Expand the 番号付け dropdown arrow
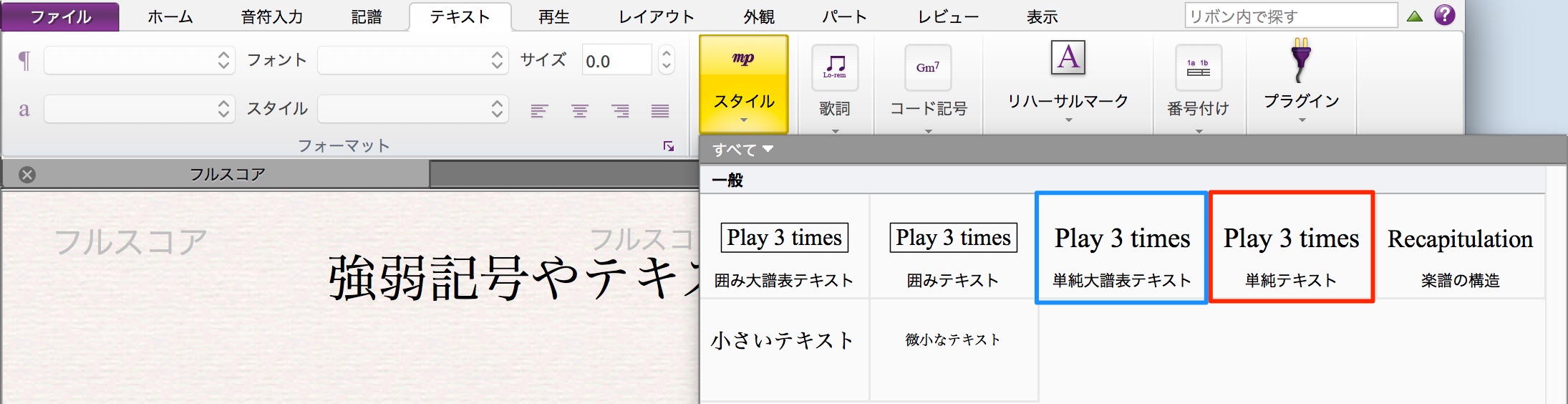This screenshot has height=404, width=1568. (1199, 131)
